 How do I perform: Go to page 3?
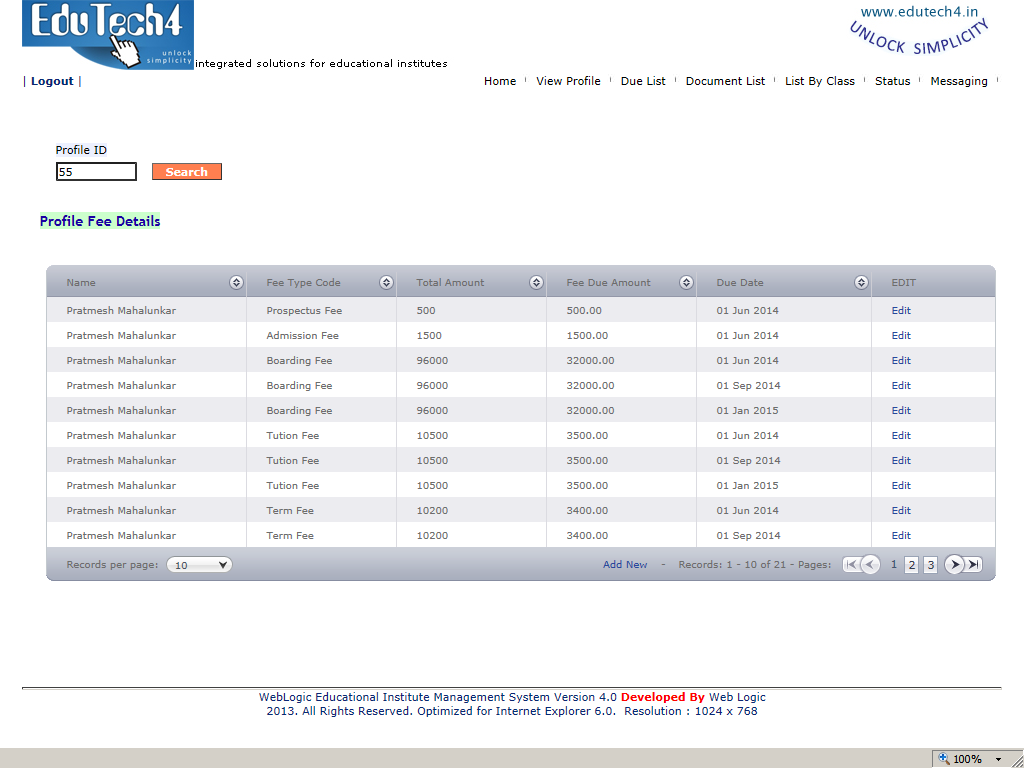point(931,564)
